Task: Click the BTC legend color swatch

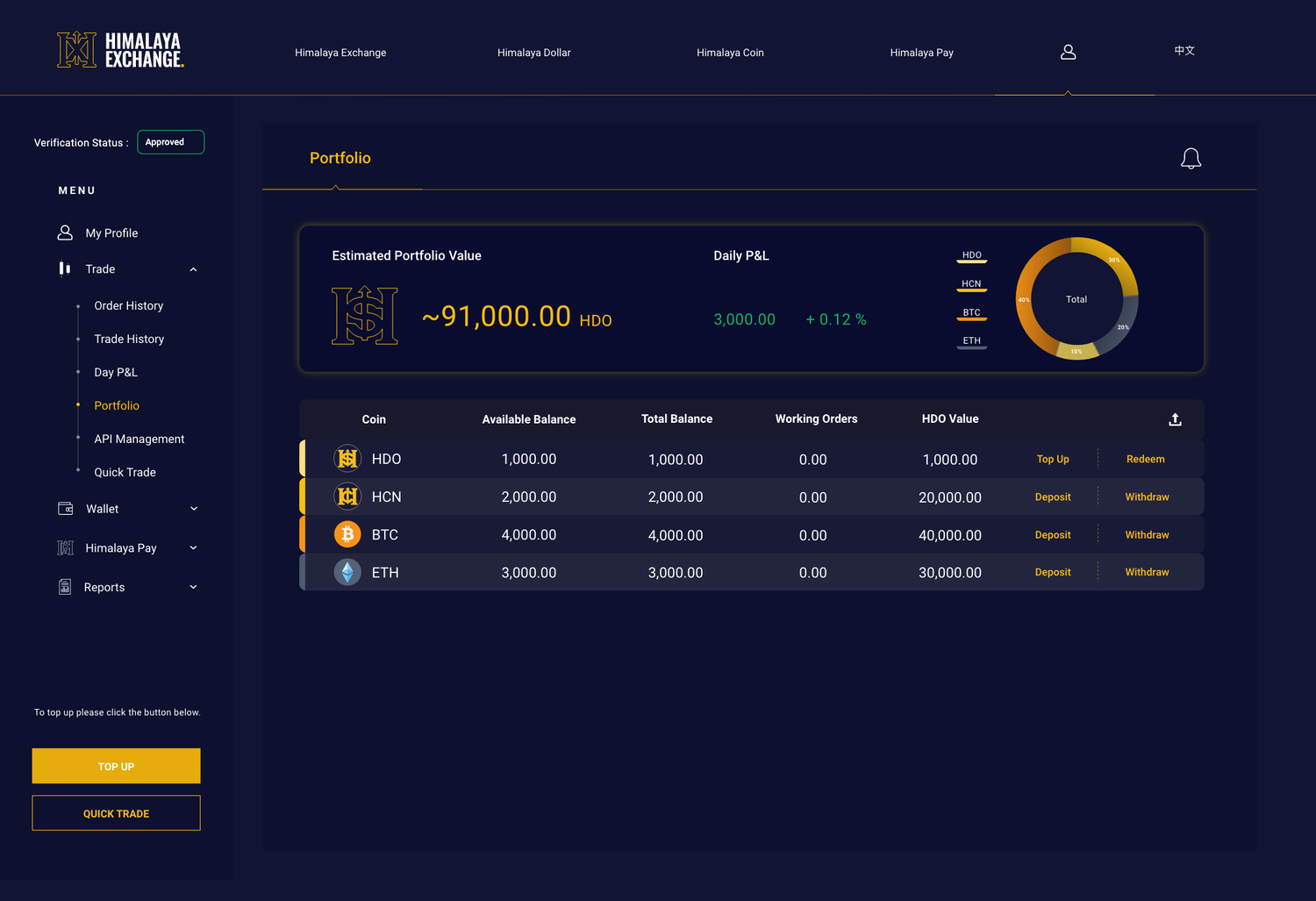Action: [972, 319]
